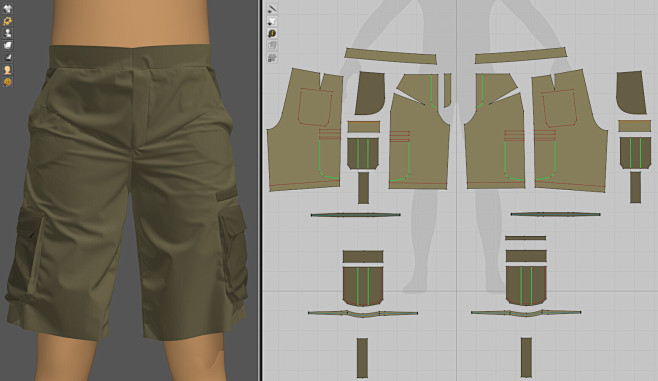Show arrangement points with yellow dotted icon
This screenshot has width=658, height=381.
[x=8, y=21]
